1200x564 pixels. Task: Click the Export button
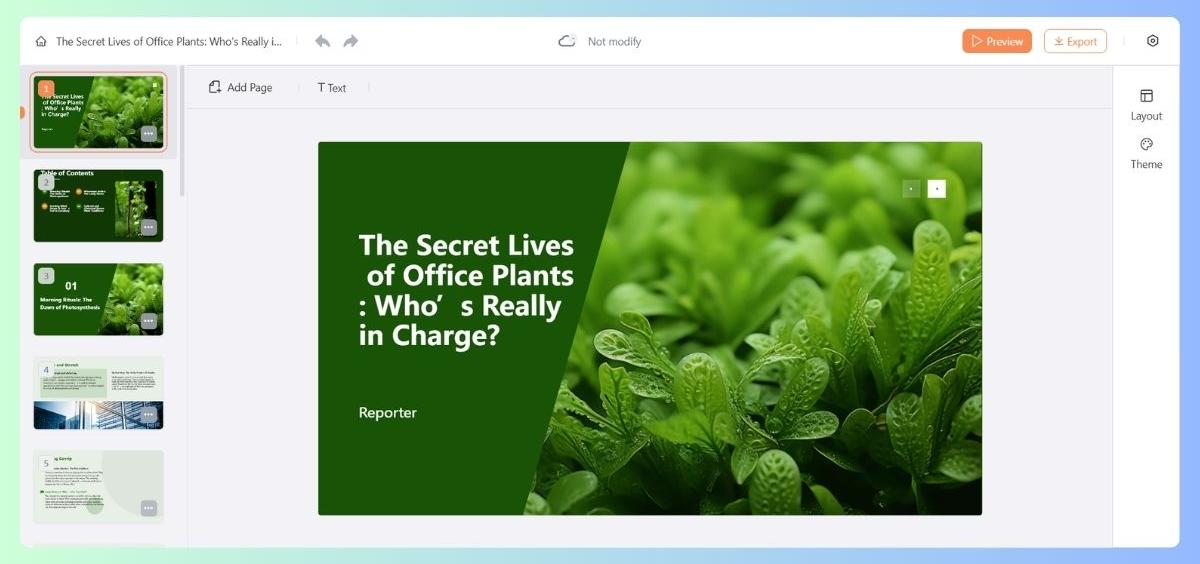(1074, 41)
